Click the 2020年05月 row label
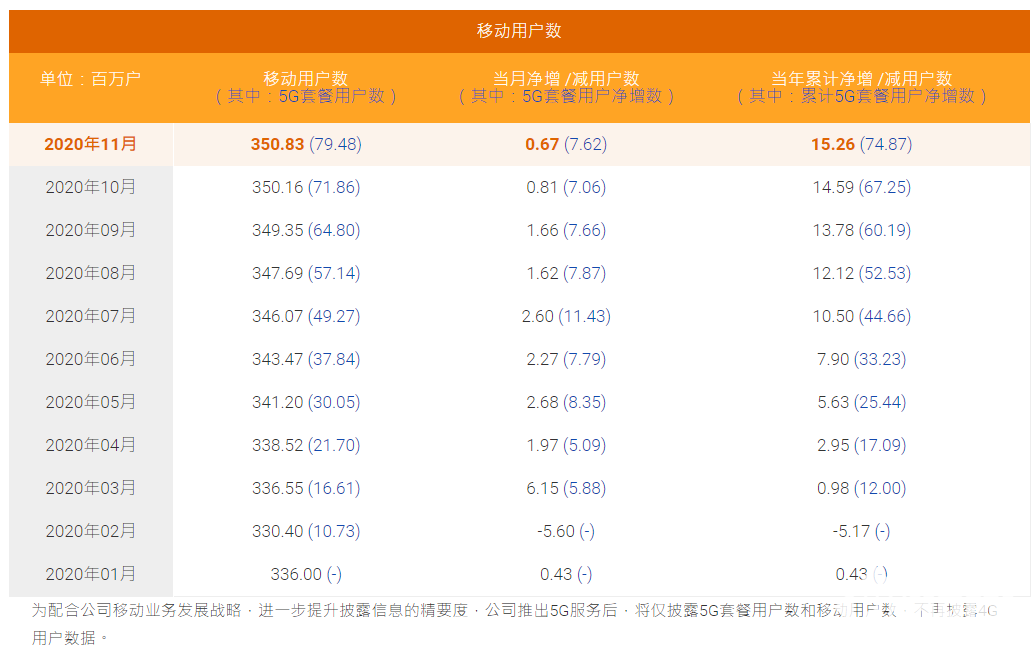 (x=91, y=402)
